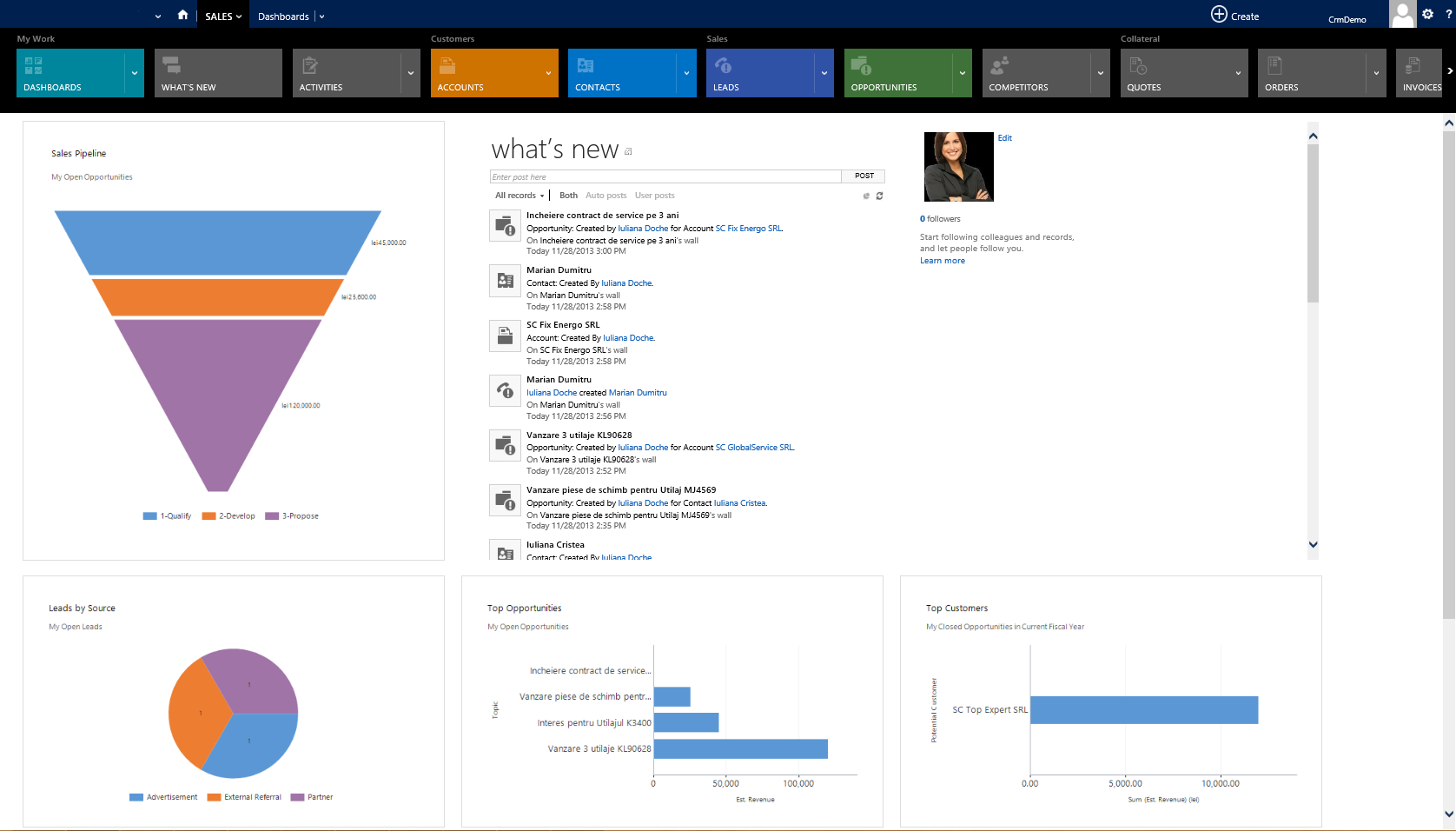
Task: Expand the Leads tile dropdown arrow
Action: click(x=824, y=73)
